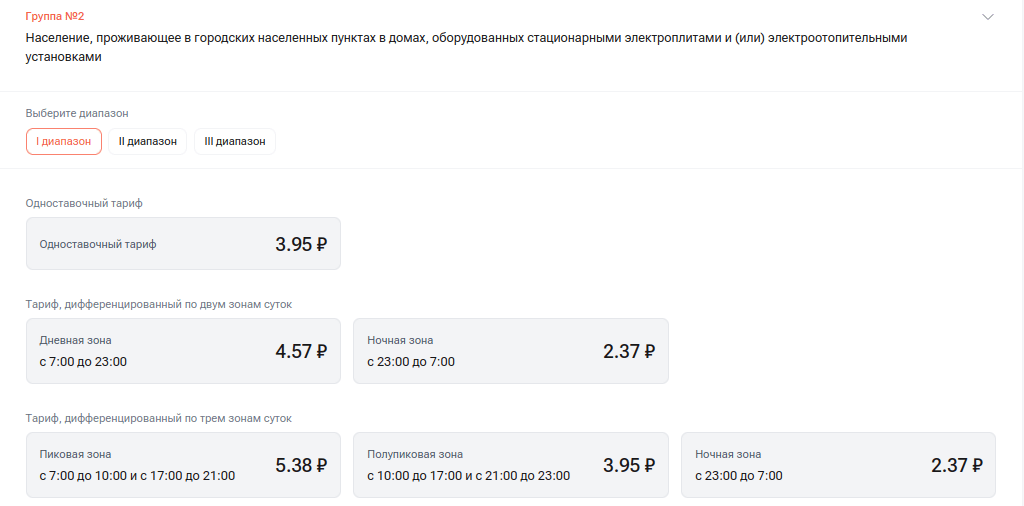This screenshot has width=1024, height=506.
Task: Select the Полупиковая зона tariff card
Action: (510, 465)
